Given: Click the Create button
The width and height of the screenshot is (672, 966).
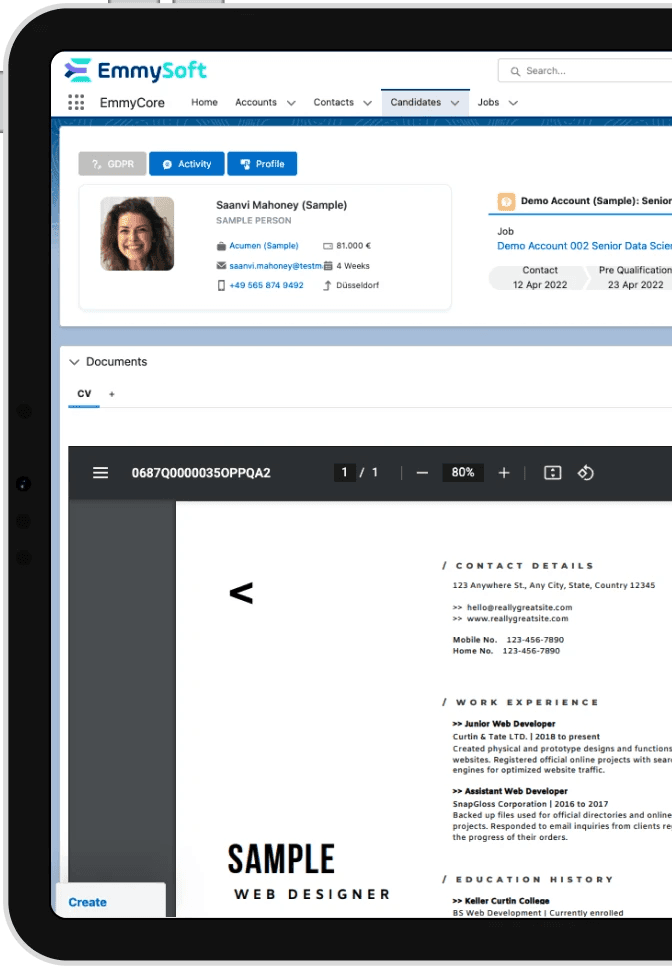Looking at the screenshot, I should (87, 902).
